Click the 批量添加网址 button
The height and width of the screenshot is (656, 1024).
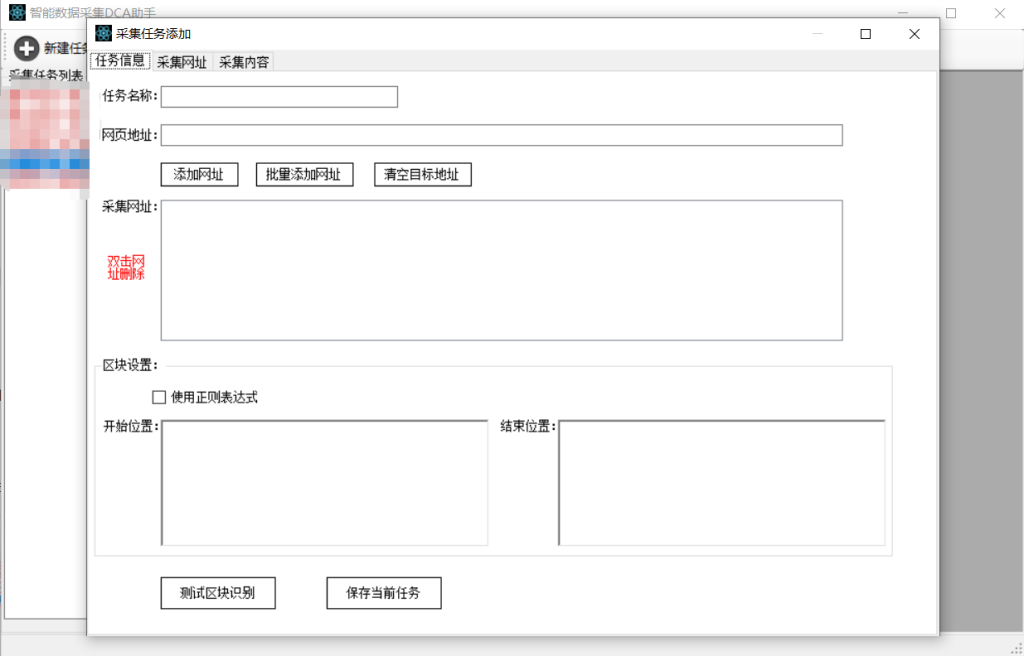pyautogui.click(x=304, y=174)
